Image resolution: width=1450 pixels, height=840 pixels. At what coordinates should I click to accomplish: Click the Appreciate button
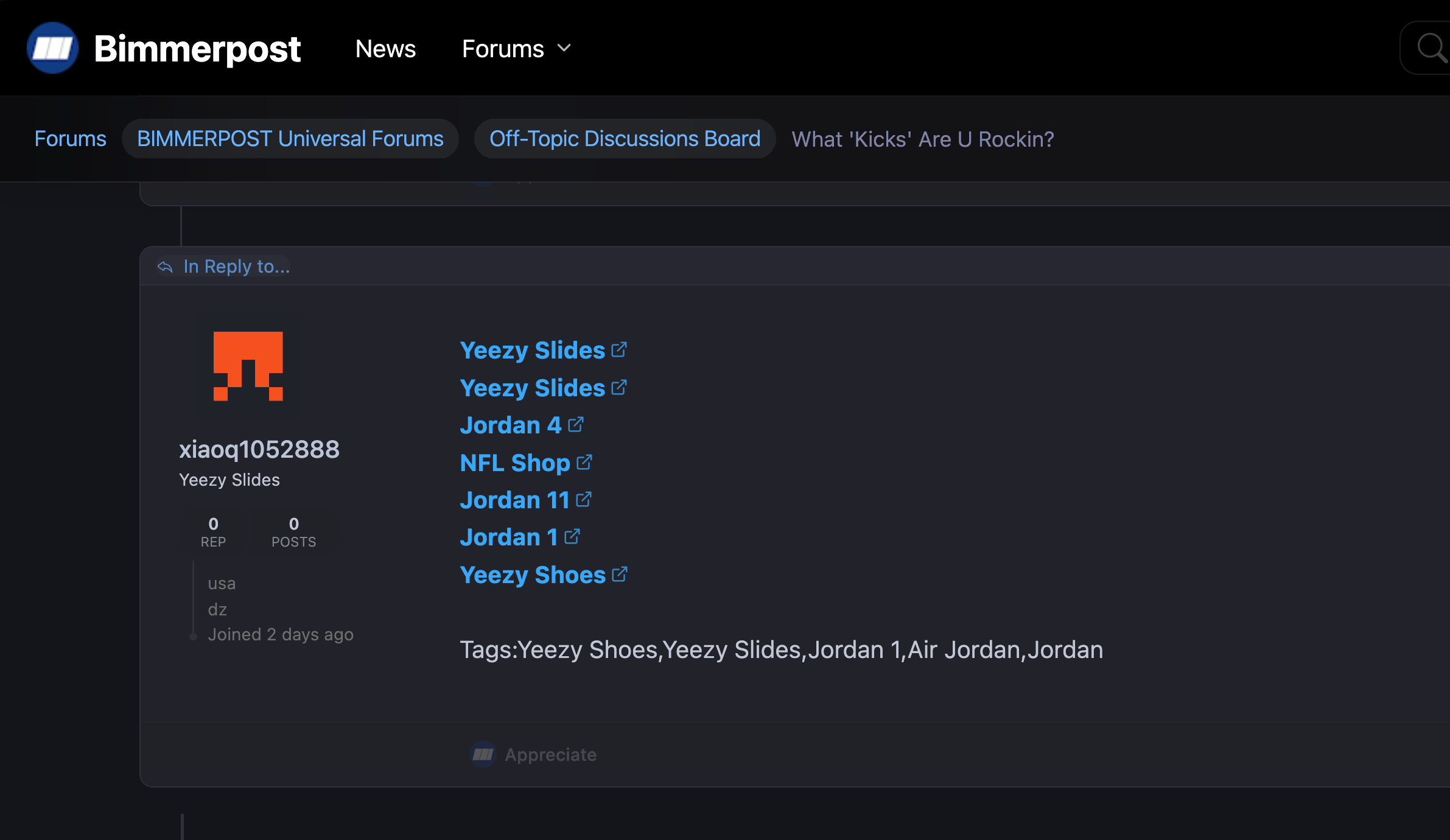(x=533, y=755)
